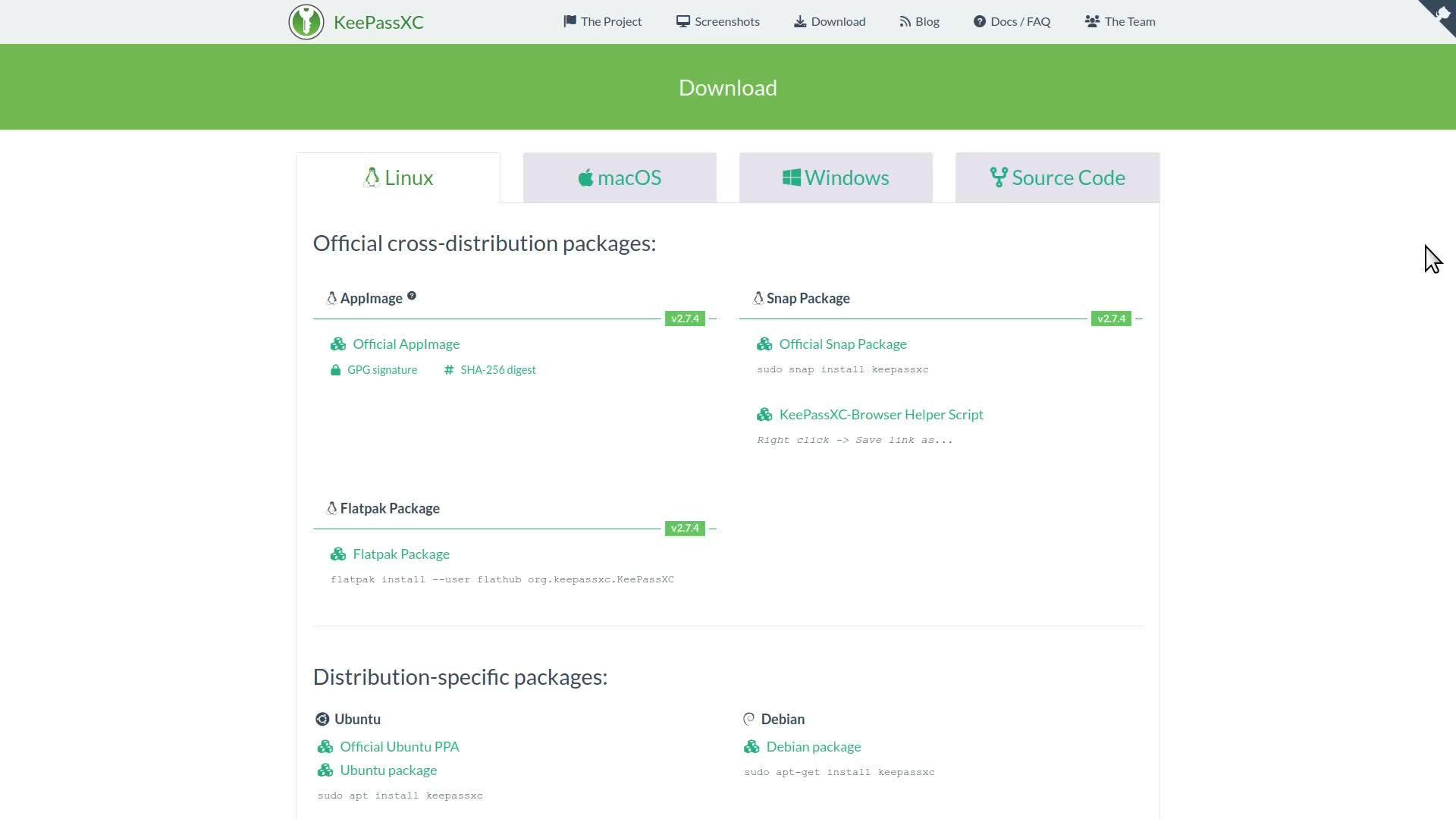Viewport: 1456px width, 819px height.
Task: Open the Source Code tab
Action: (1058, 177)
